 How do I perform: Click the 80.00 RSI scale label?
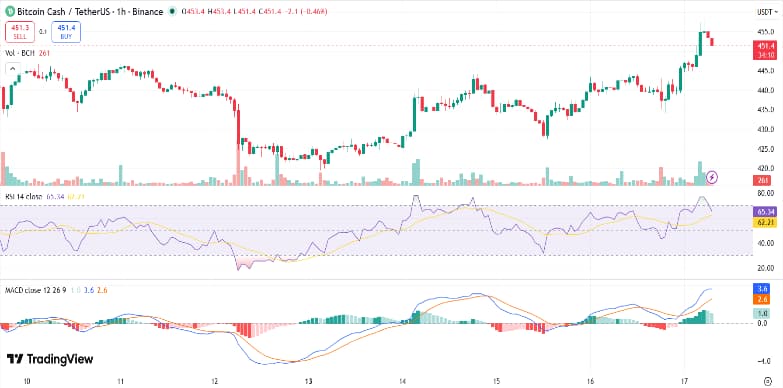tap(767, 193)
